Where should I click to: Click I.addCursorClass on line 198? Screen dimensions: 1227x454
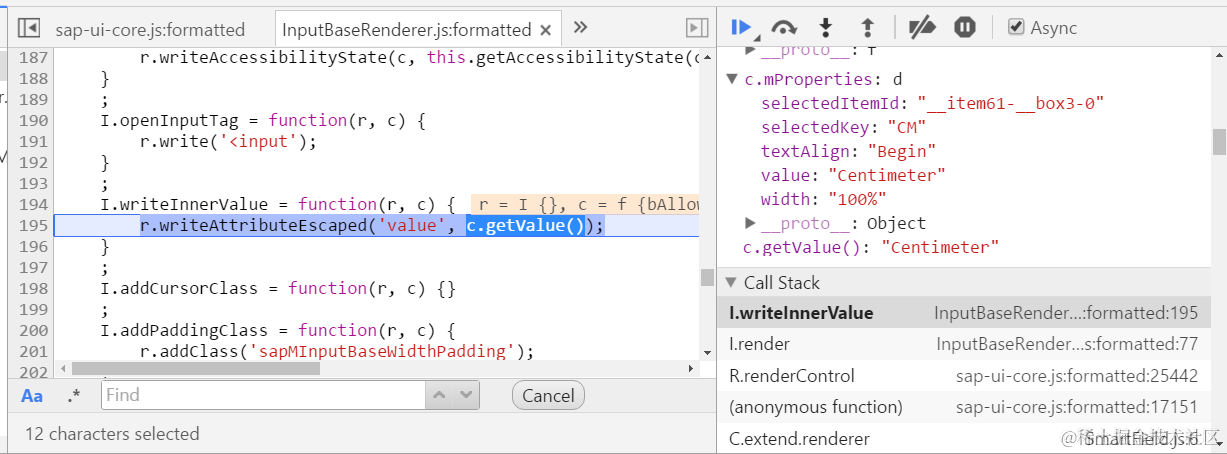pyautogui.click(x=179, y=288)
